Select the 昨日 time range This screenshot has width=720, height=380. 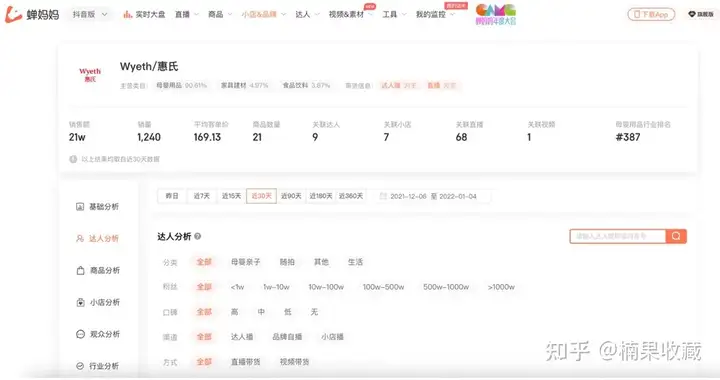172,196
